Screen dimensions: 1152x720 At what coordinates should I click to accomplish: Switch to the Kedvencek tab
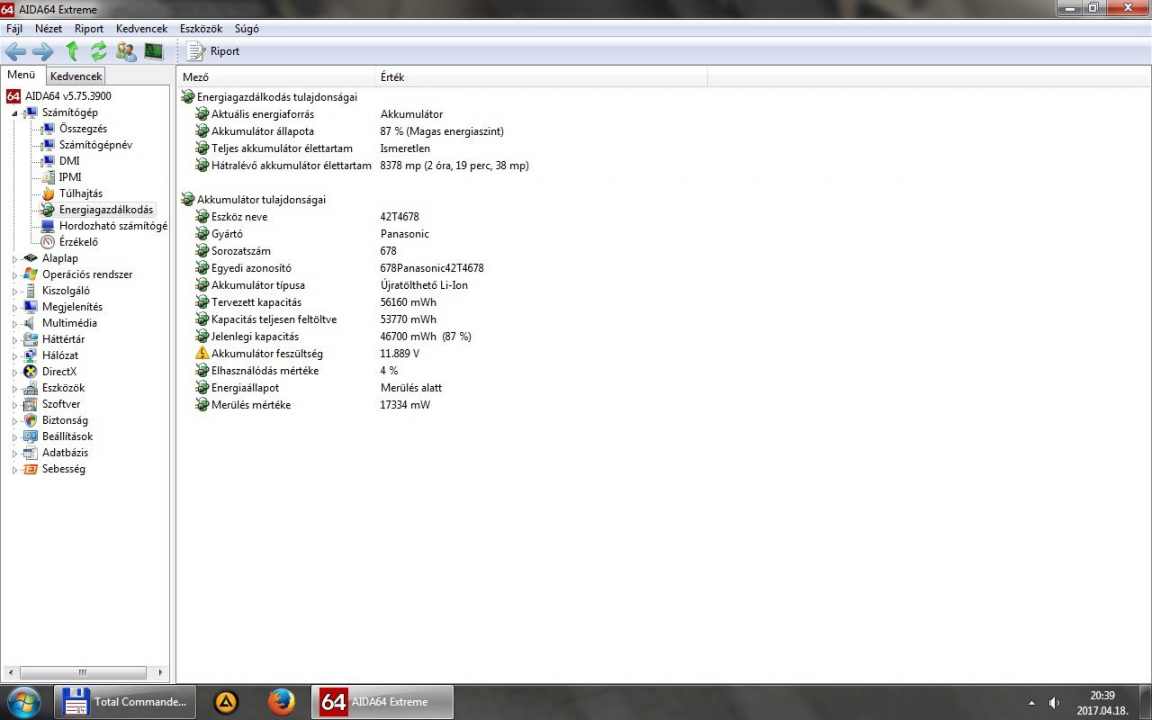(76, 76)
